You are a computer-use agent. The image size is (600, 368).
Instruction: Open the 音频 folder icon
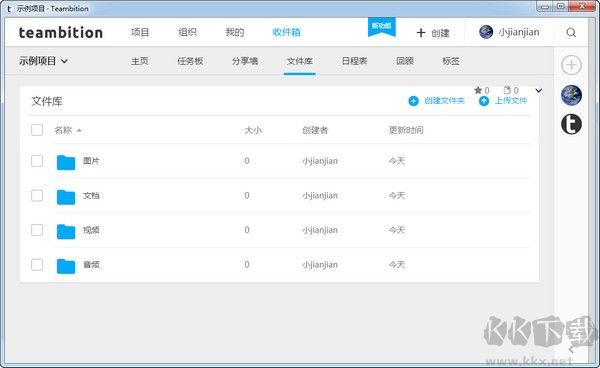(x=66, y=266)
